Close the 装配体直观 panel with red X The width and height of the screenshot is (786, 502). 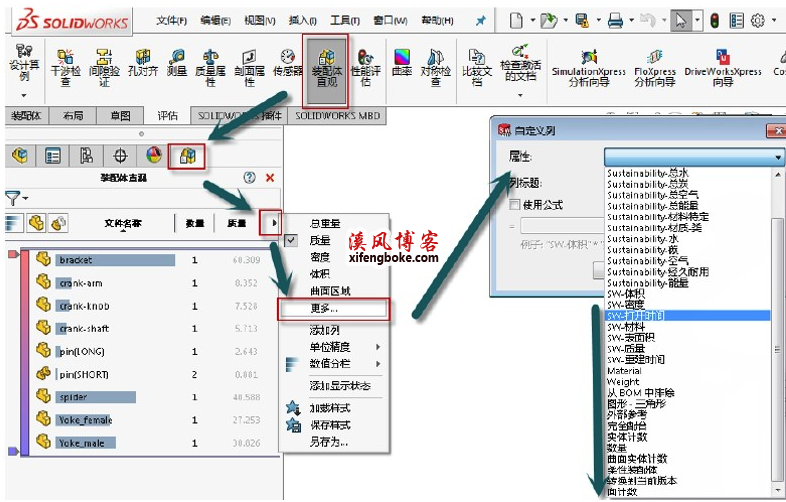pos(270,177)
